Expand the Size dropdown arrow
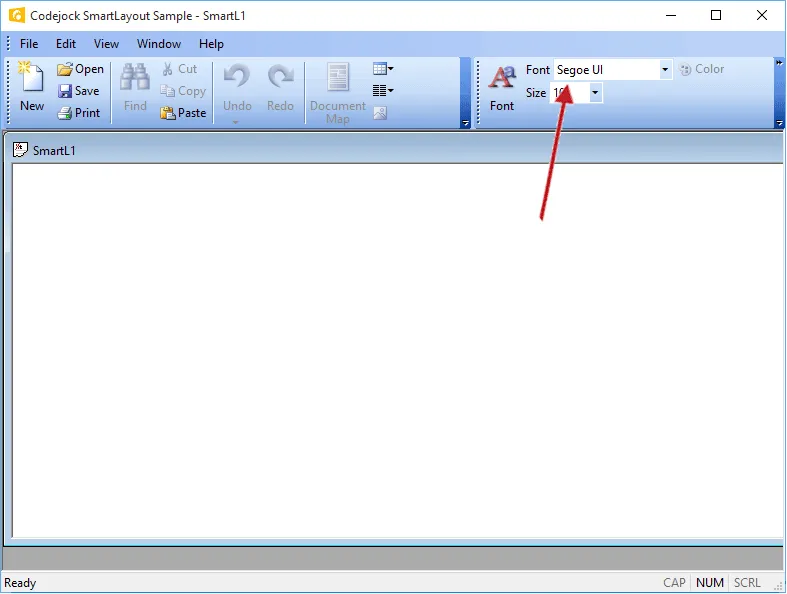The width and height of the screenshot is (787, 594). [x=595, y=92]
